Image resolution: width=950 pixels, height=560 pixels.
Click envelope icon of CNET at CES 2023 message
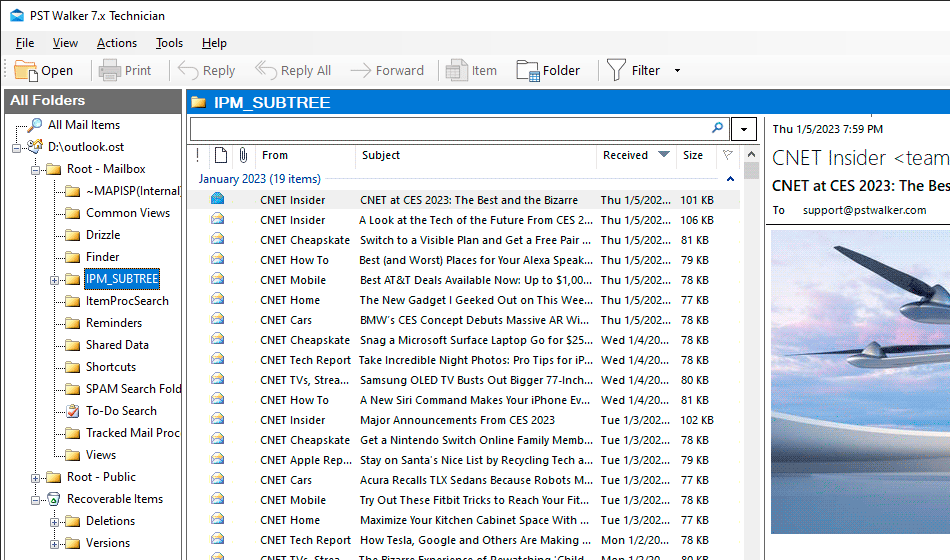[218, 199]
